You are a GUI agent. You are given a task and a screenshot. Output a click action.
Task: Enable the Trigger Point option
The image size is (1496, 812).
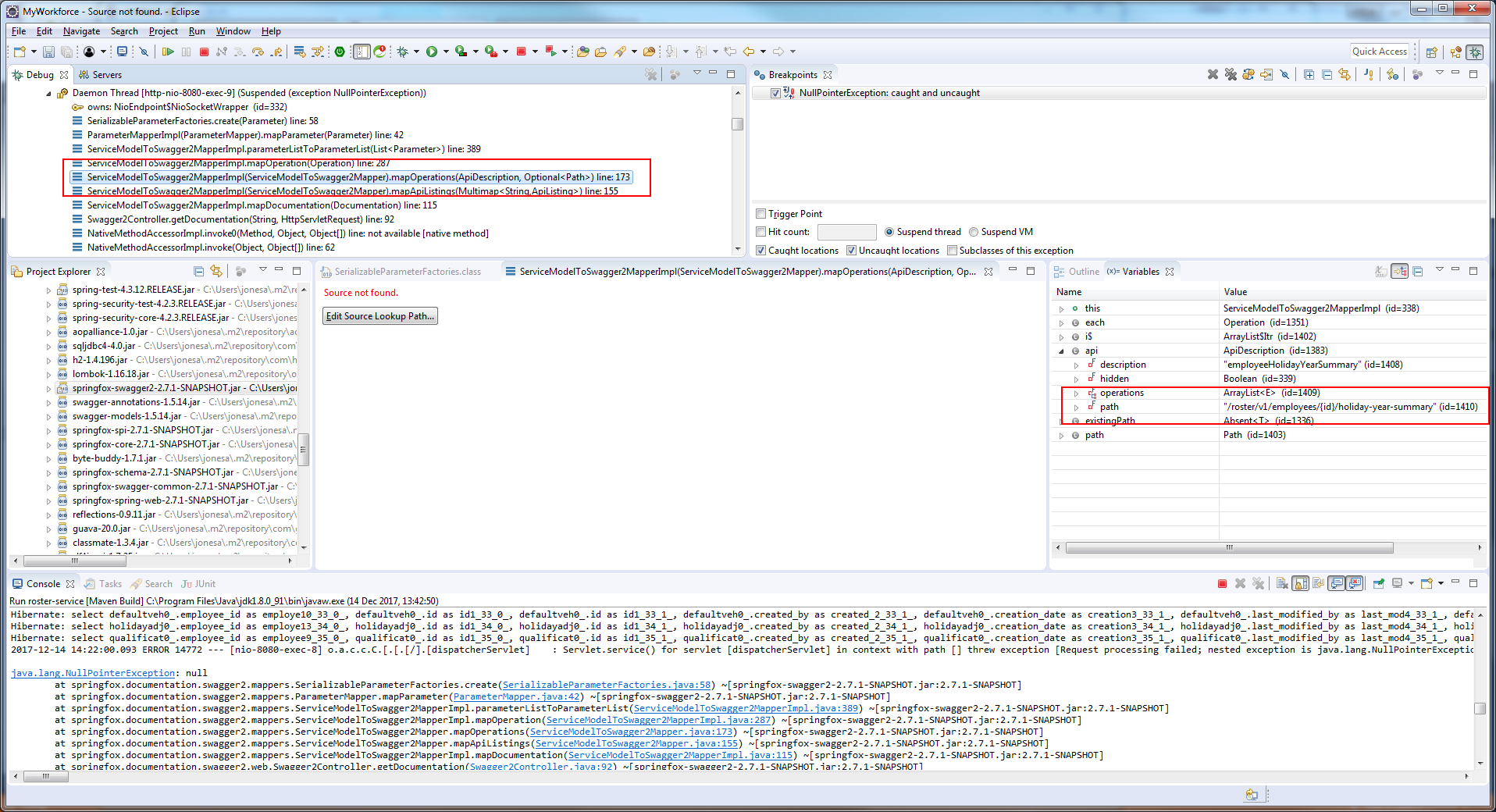(760, 213)
